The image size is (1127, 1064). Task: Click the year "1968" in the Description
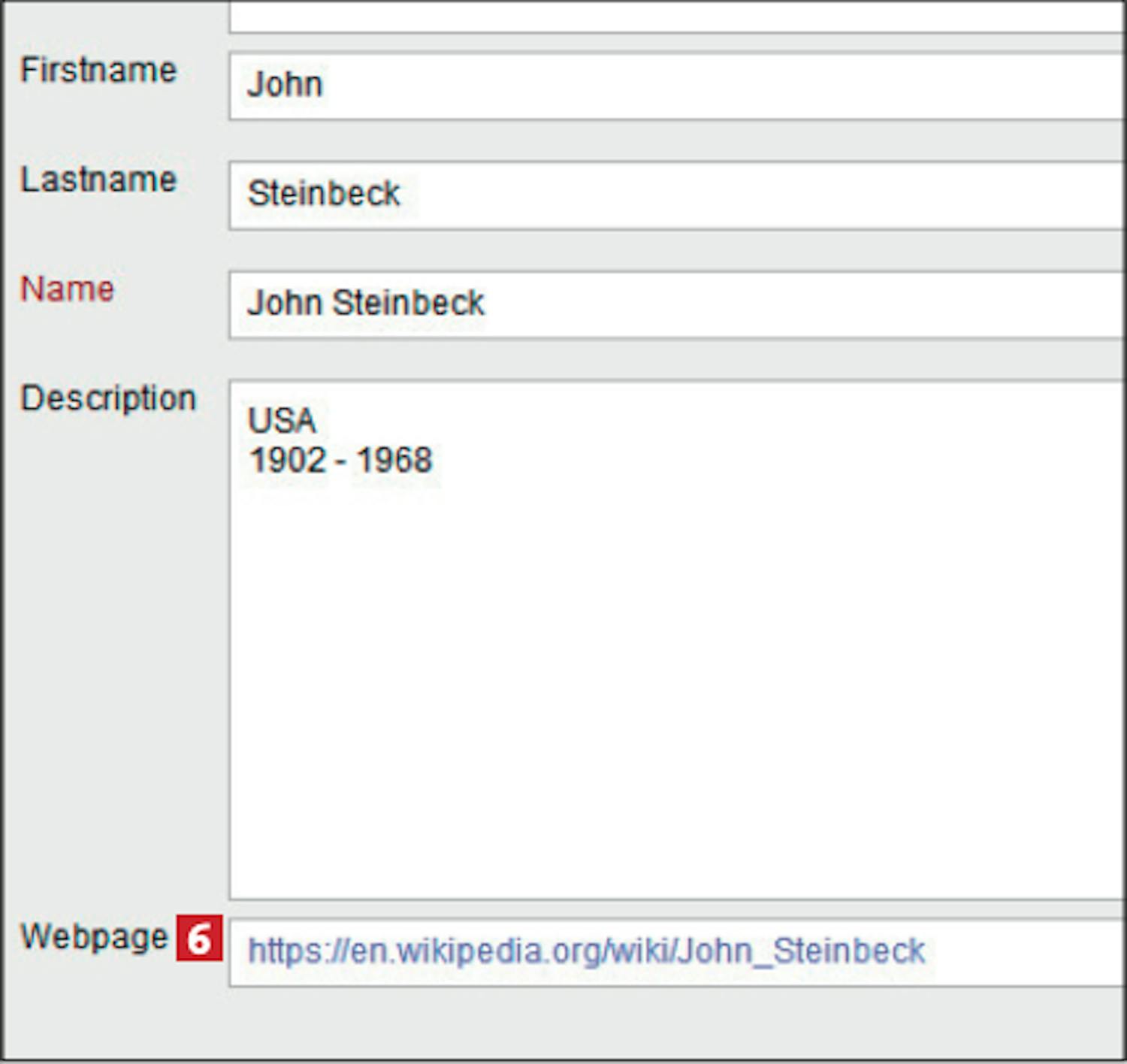tap(394, 461)
